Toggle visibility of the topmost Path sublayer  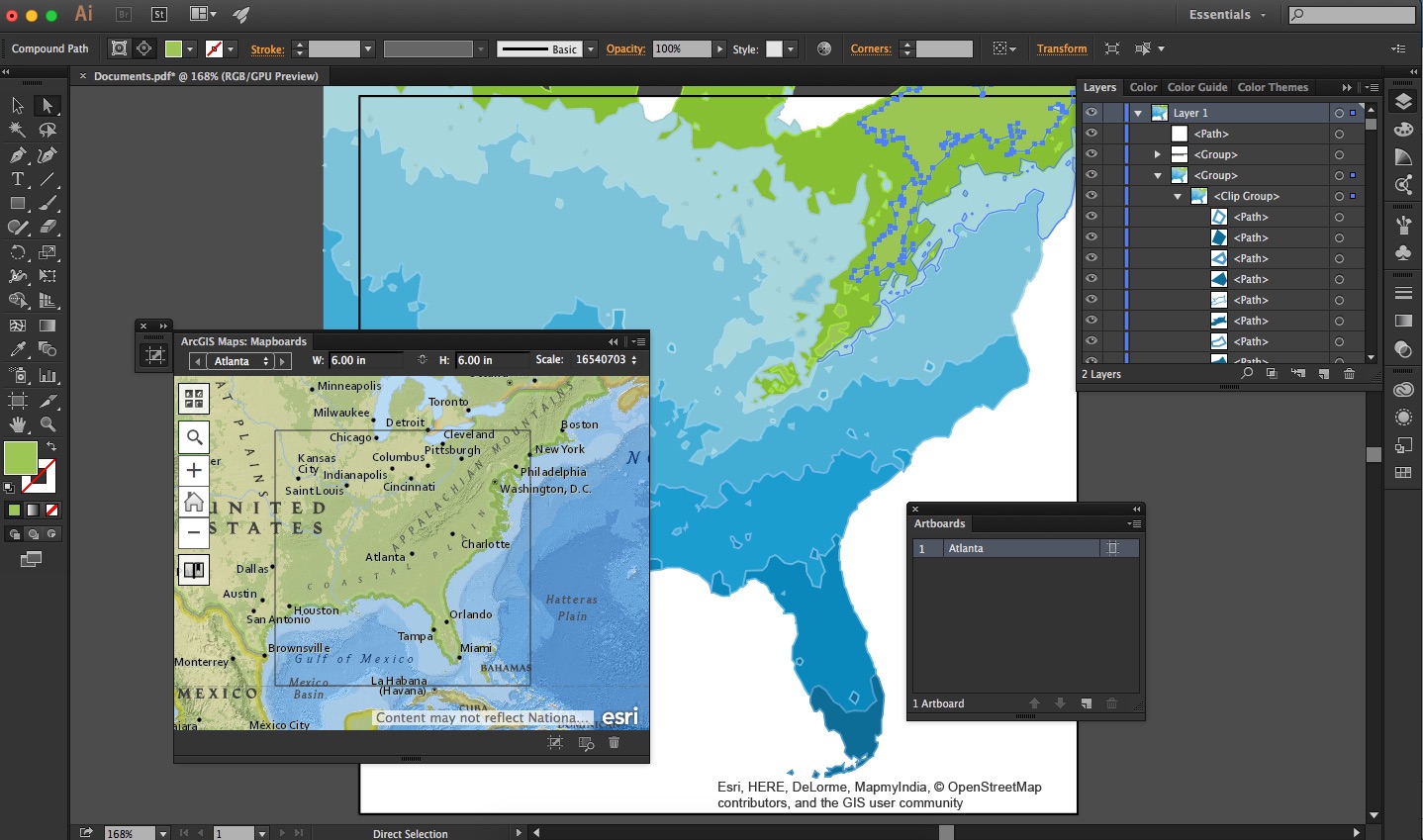[1091, 134]
